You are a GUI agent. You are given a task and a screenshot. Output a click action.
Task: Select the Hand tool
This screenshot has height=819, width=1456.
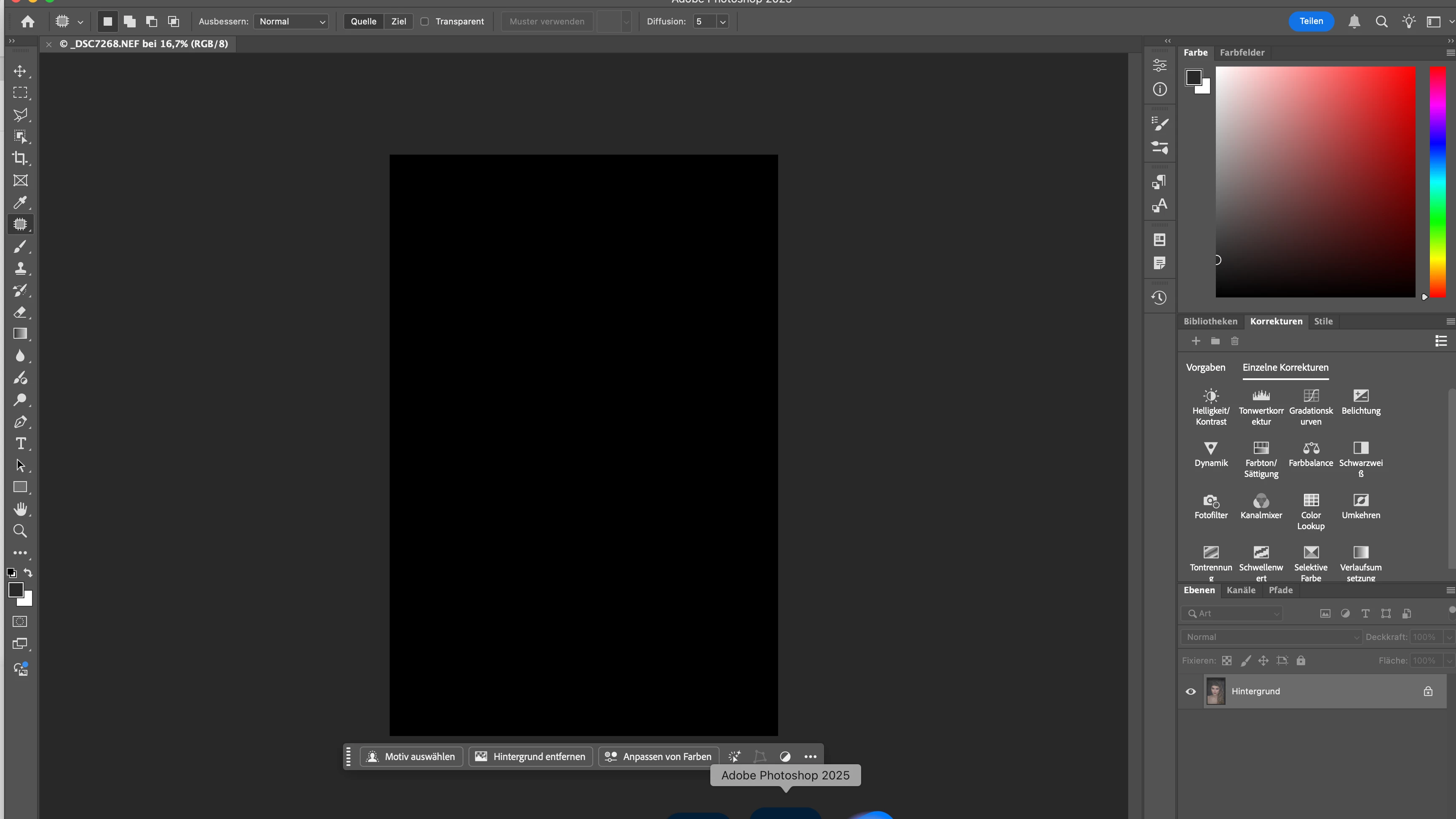click(20, 509)
